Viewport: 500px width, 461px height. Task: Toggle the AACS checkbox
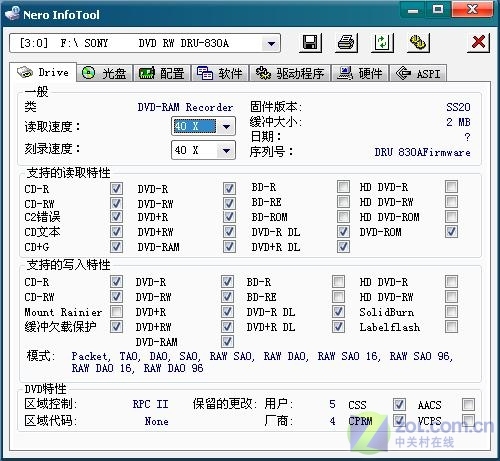[x=468, y=404]
